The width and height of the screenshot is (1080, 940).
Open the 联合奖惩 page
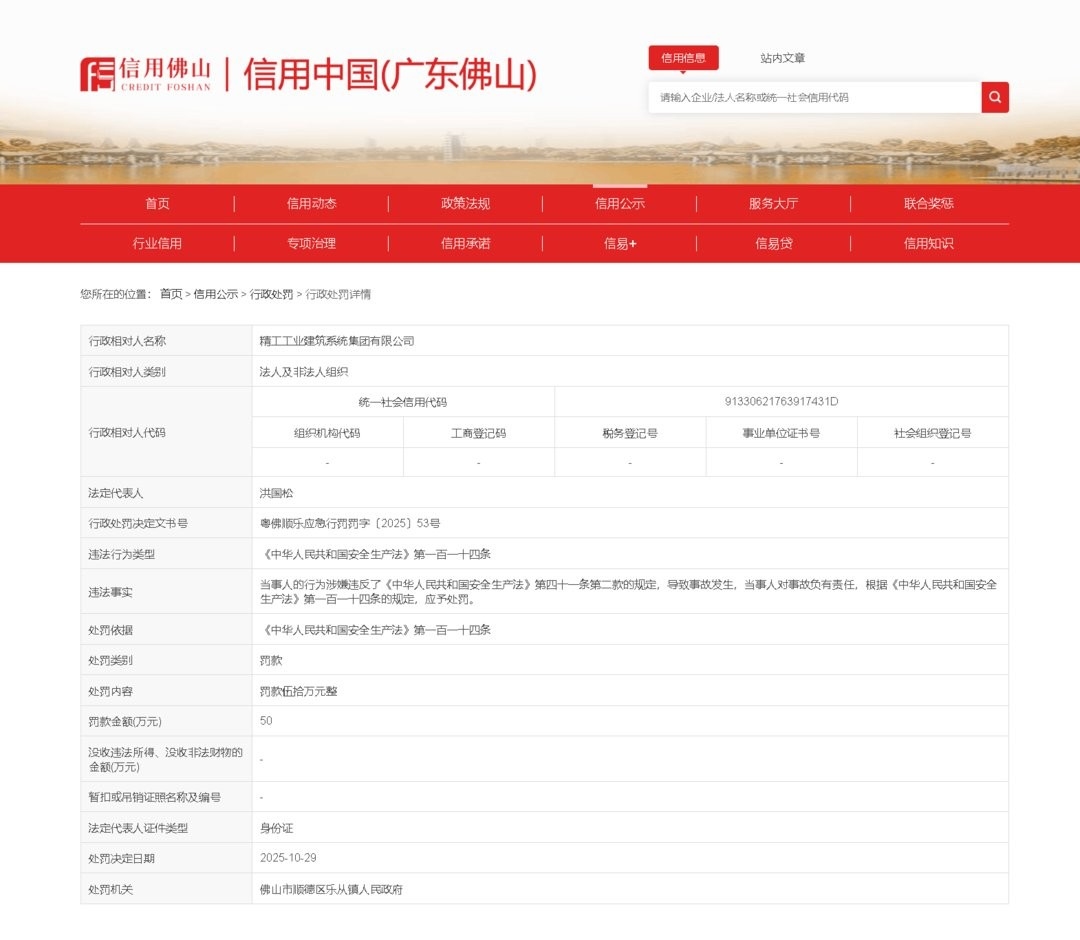tap(926, 203)
